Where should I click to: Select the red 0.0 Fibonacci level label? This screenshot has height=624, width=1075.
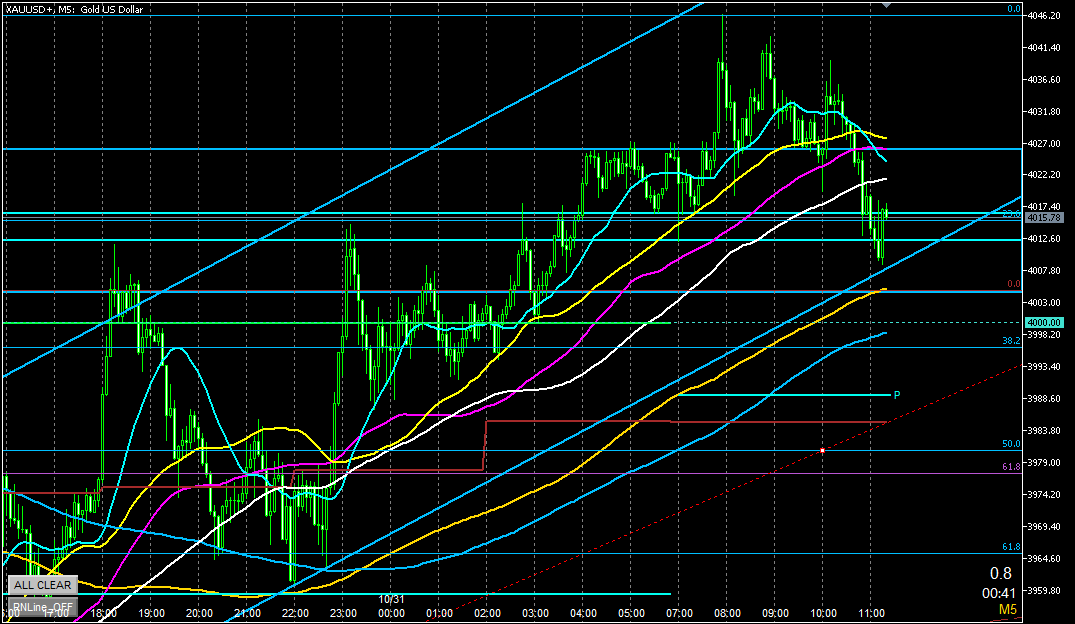coord(1012,285)
